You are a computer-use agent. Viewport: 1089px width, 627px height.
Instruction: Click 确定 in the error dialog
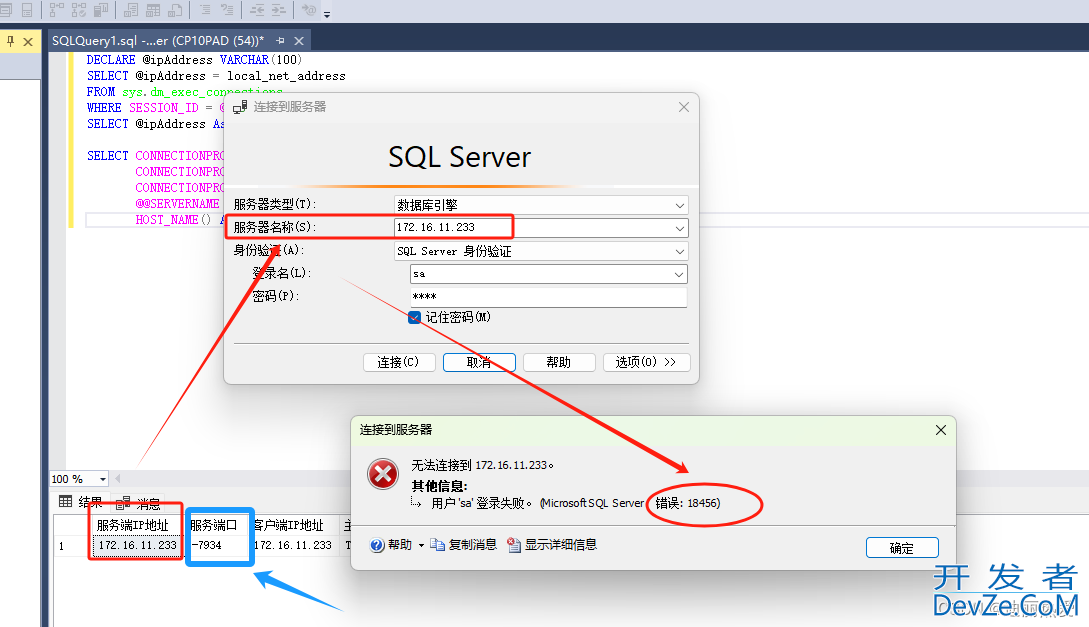click(x=902, y=548)
